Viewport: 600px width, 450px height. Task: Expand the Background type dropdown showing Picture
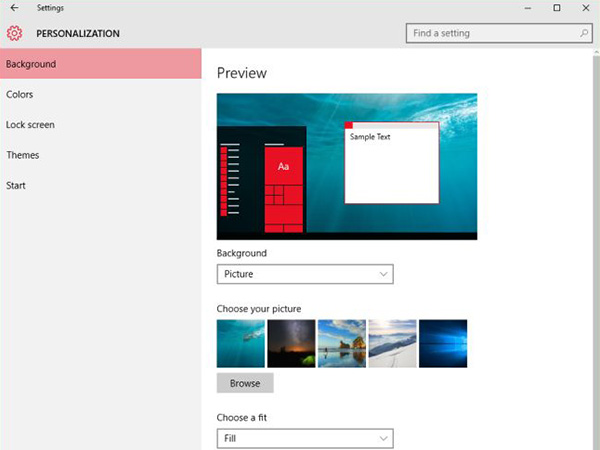coord(305,274)
